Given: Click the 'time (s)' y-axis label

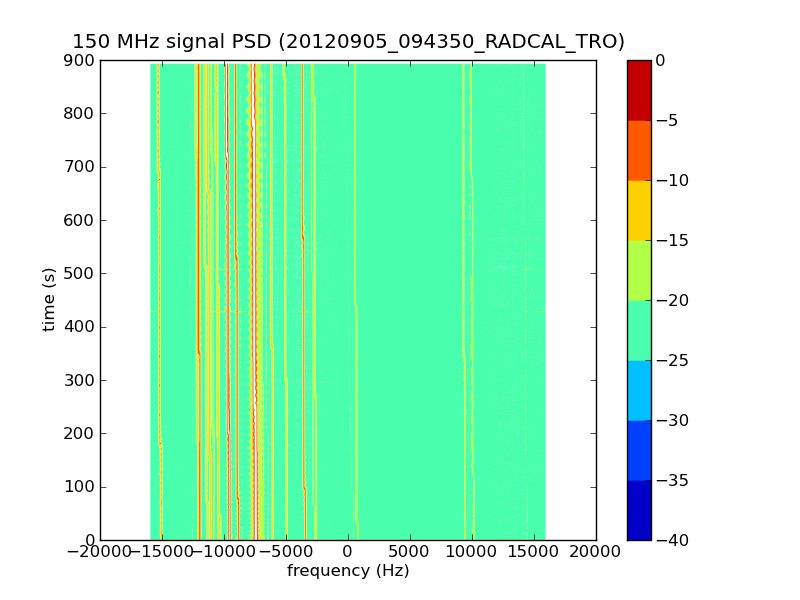Looking at the screenshot, I should [48, 300].
